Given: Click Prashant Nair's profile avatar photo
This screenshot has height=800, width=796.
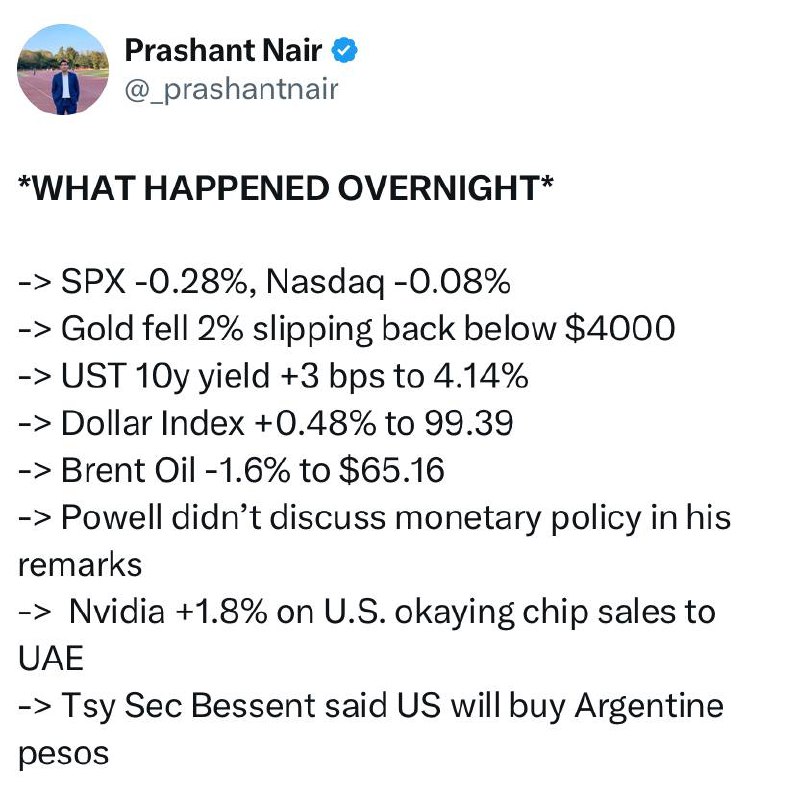Looking at the screenshot, I should pos(64,68).
